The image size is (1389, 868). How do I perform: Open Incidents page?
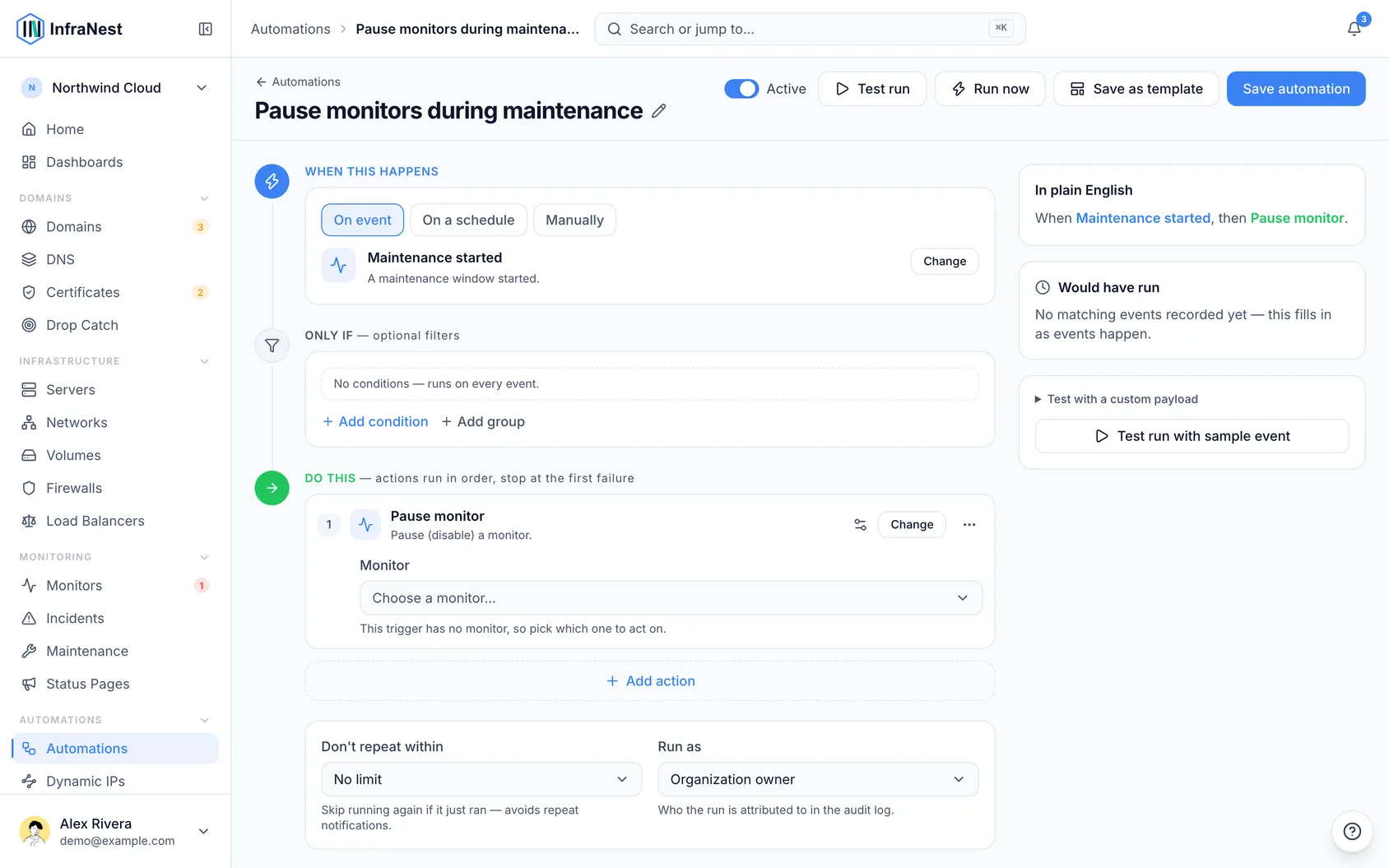point(115,618)
